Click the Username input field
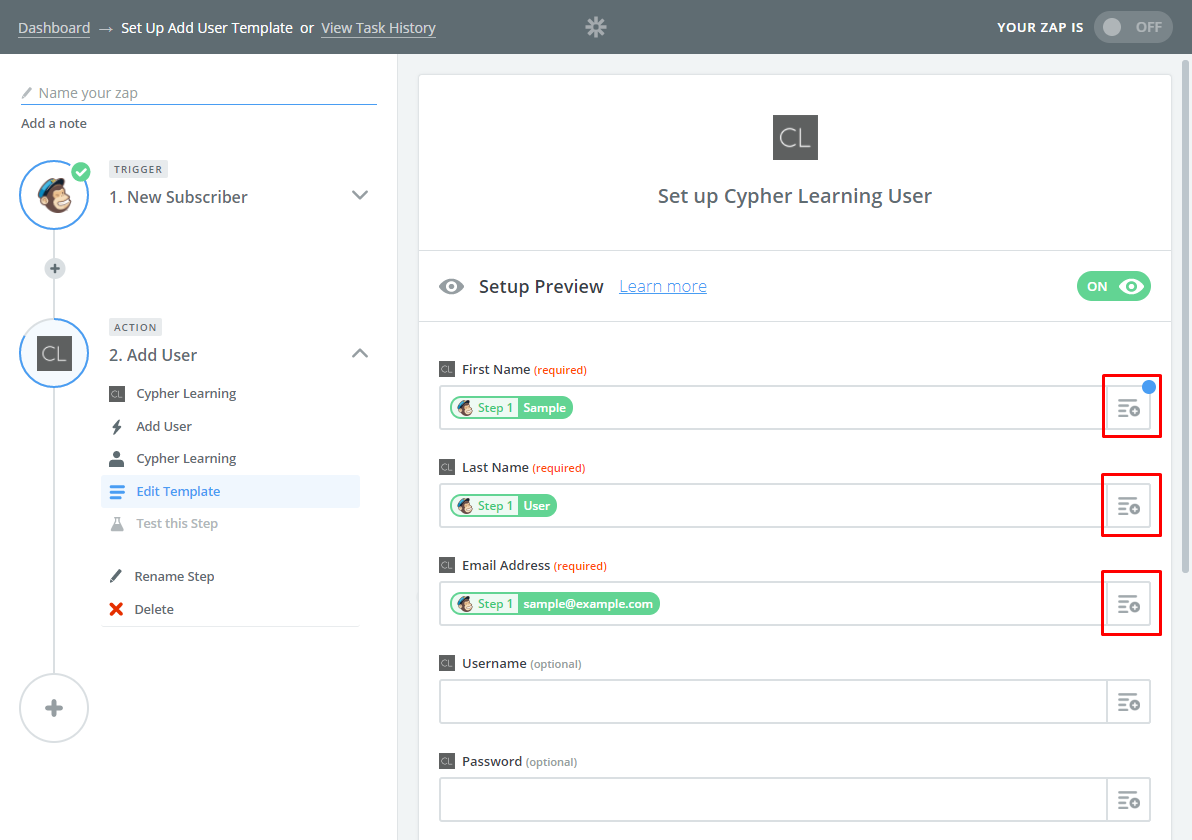 [x=773, y=702]
